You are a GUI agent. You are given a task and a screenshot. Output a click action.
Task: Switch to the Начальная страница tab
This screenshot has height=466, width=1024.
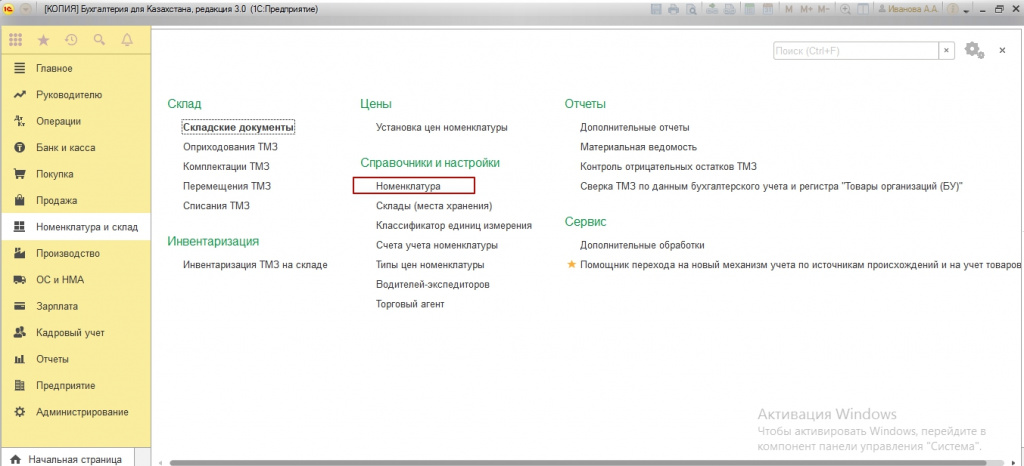tap(67, 459)
